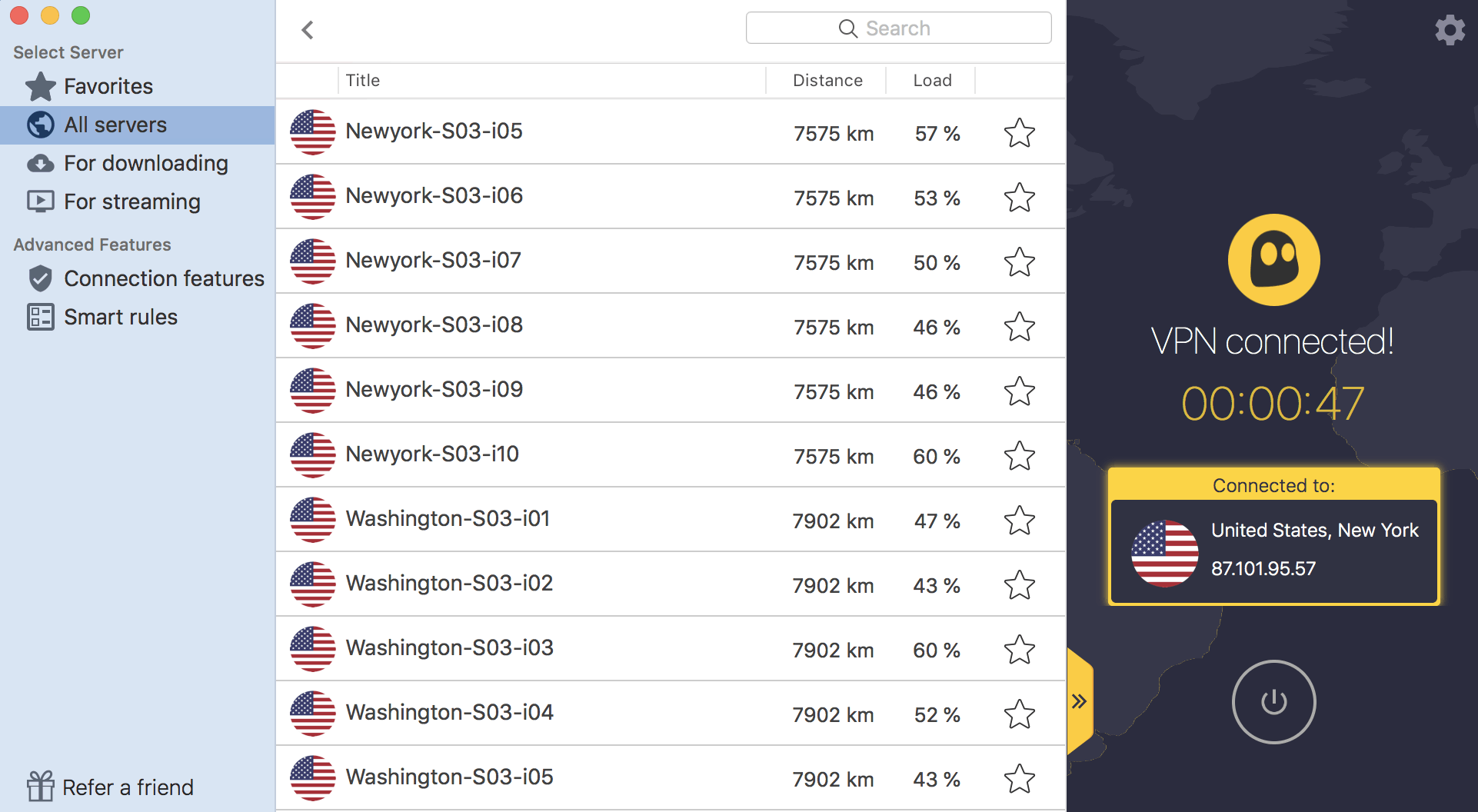Image resolution: width=1478 pixels, height=812 pixels.
Task: Select the Washington-S03-i01 server name
Action: [448, 519]
